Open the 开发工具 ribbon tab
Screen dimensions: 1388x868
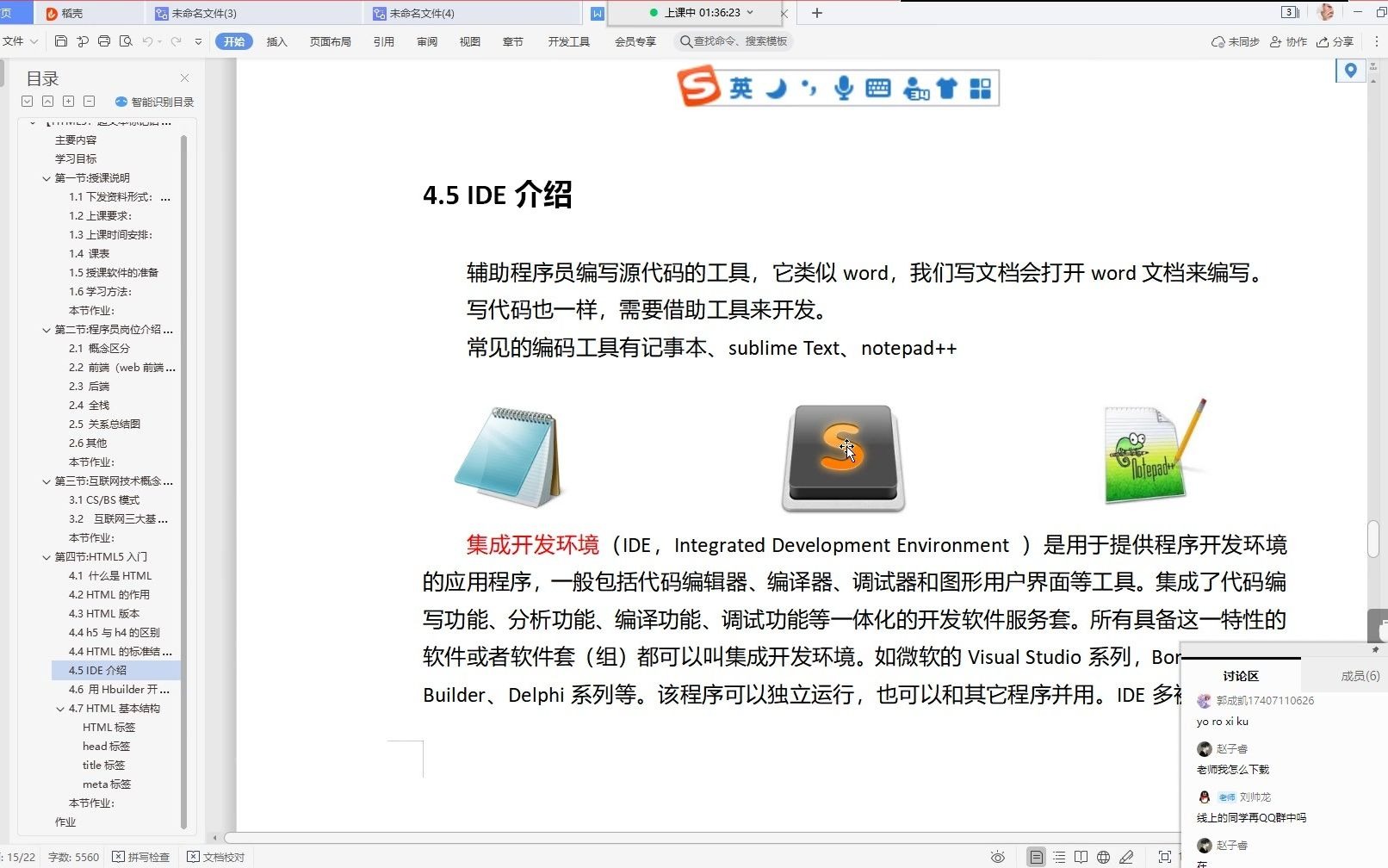tap(569, 41)
